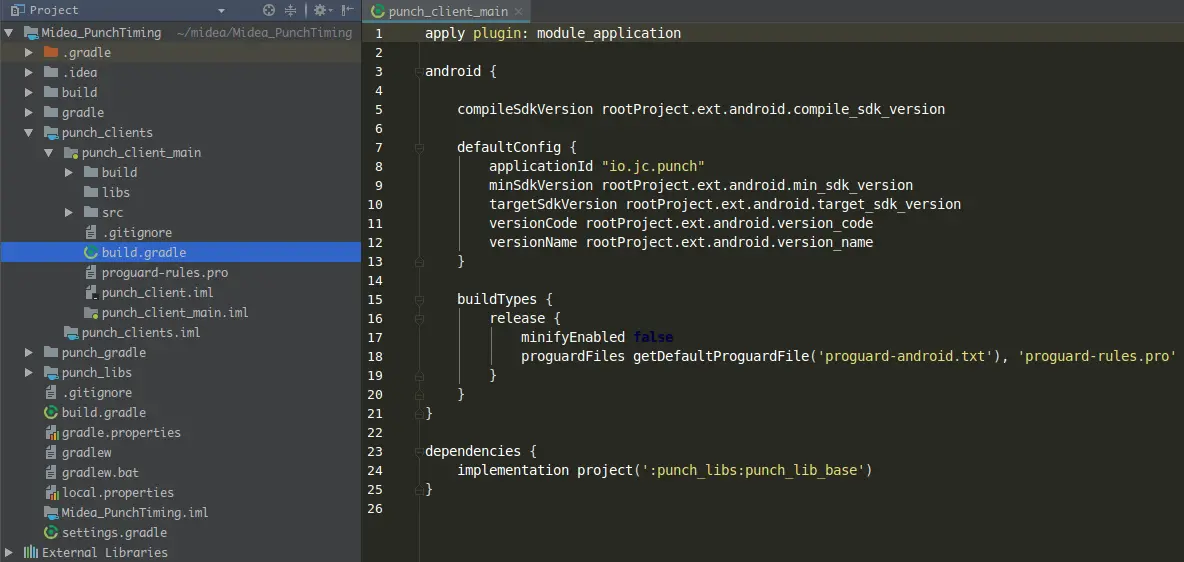This screenshot has width=1184, height=562.
Task: Click line number 26 in the gutter
Action: click(x=375, y=508)
